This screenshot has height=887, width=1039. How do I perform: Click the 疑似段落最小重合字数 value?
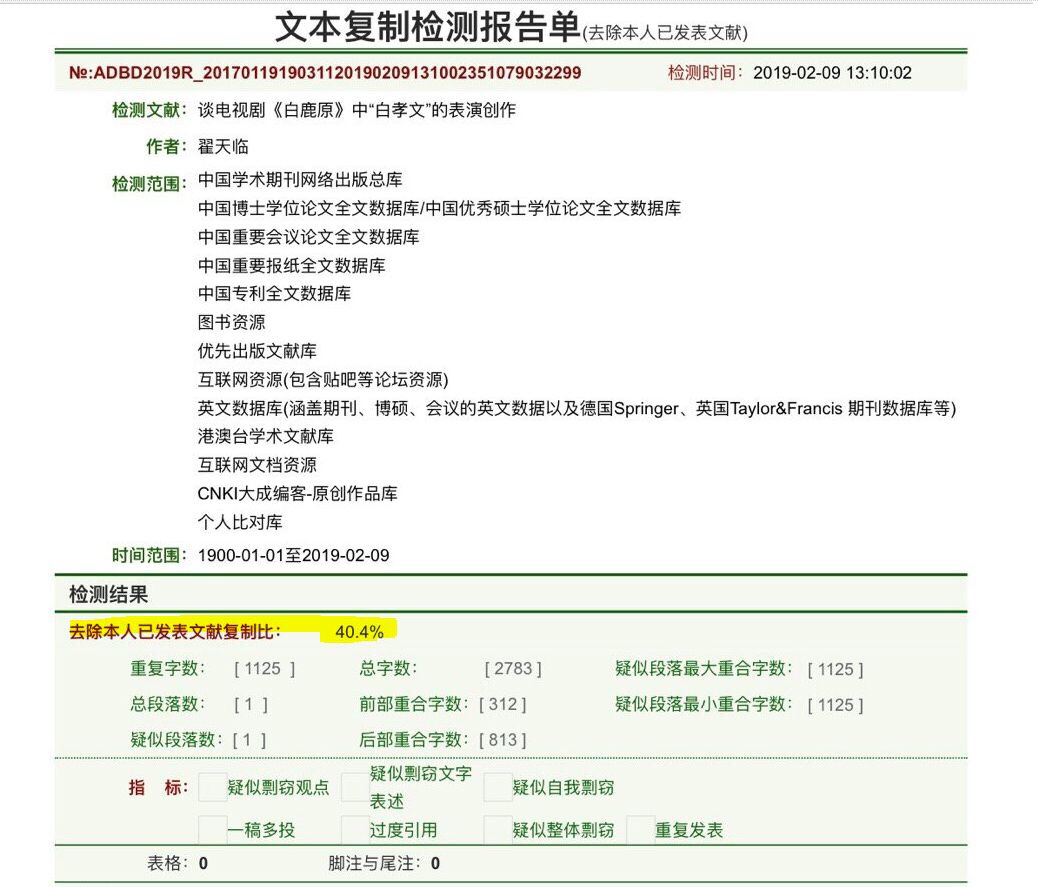[835, 705]
